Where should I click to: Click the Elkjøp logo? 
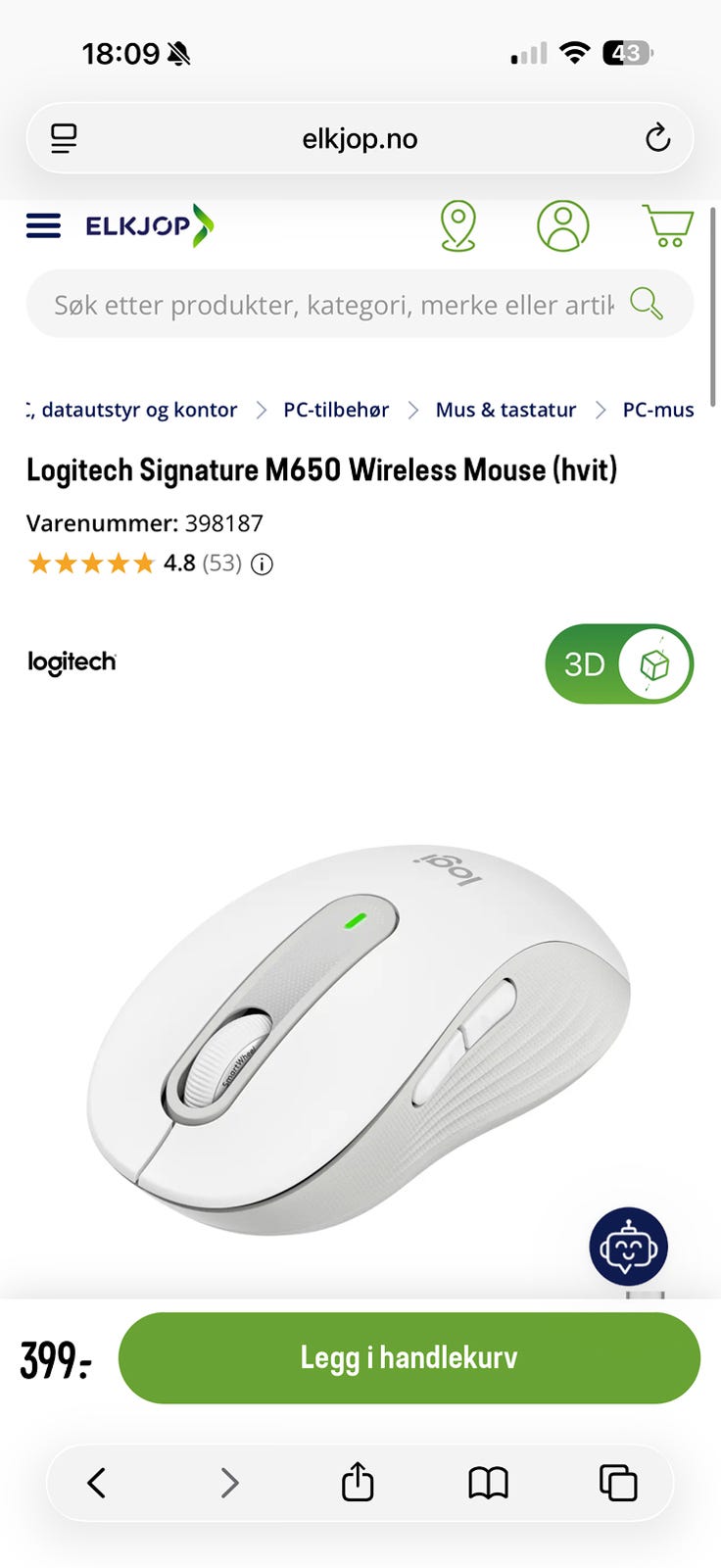(x=149, y=225)
